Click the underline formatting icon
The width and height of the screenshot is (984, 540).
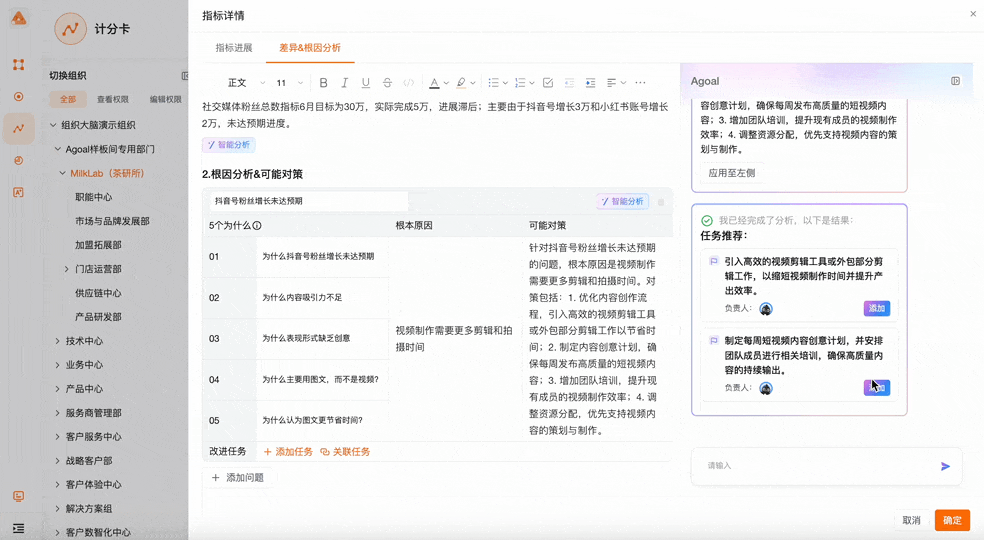[x=365, y=83]
